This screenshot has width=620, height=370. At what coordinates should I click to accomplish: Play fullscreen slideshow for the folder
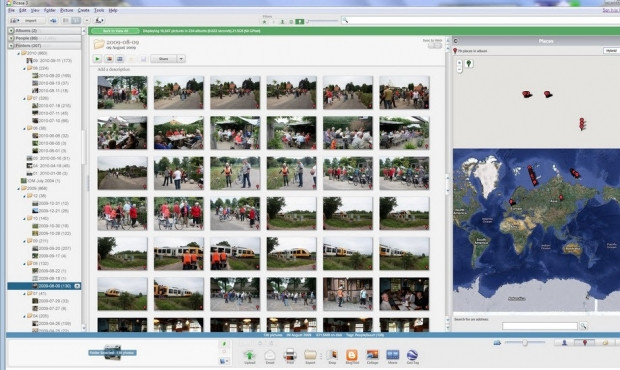click(x=97, y=59)
